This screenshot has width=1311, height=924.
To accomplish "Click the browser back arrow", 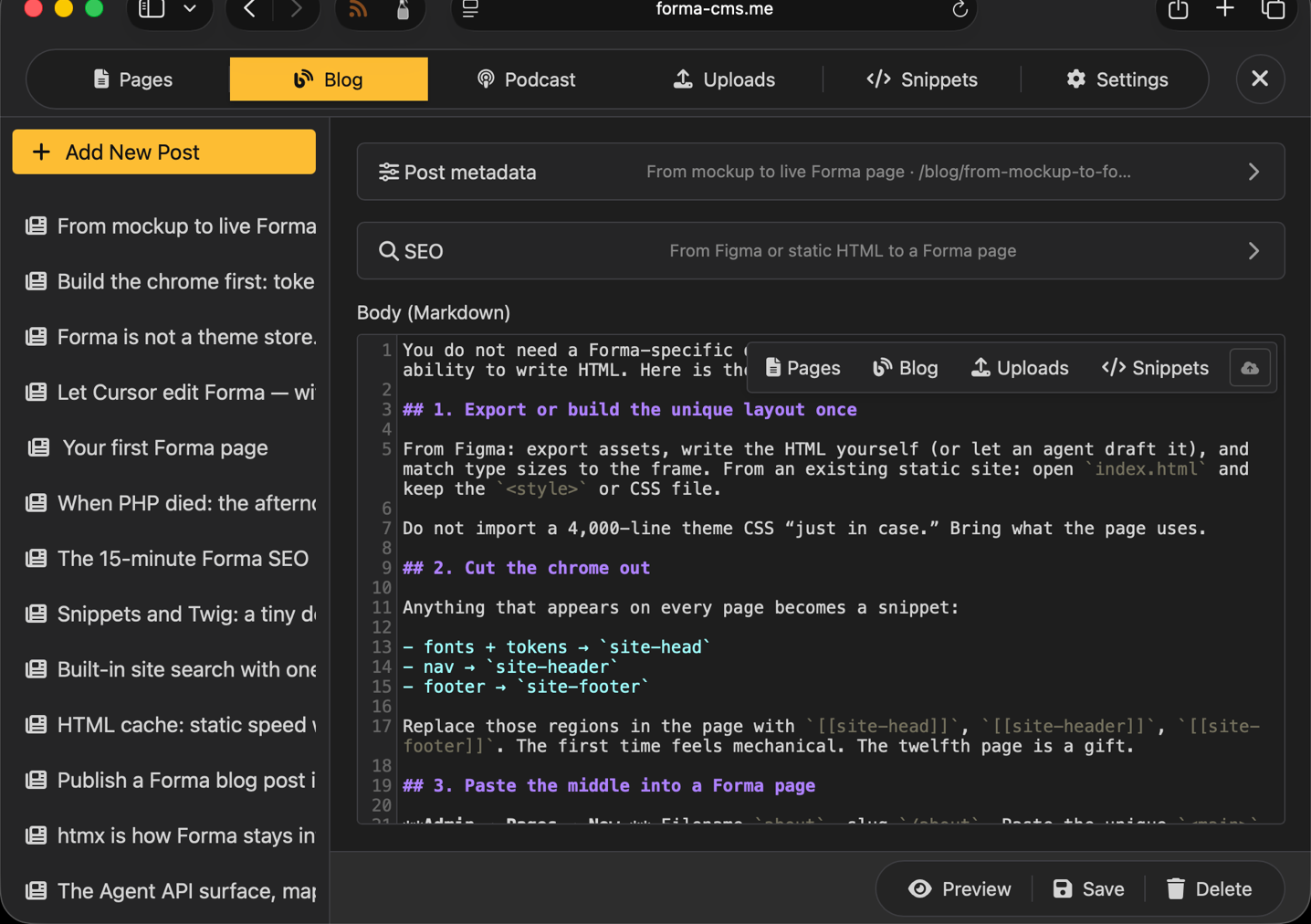I will point(250,9).
